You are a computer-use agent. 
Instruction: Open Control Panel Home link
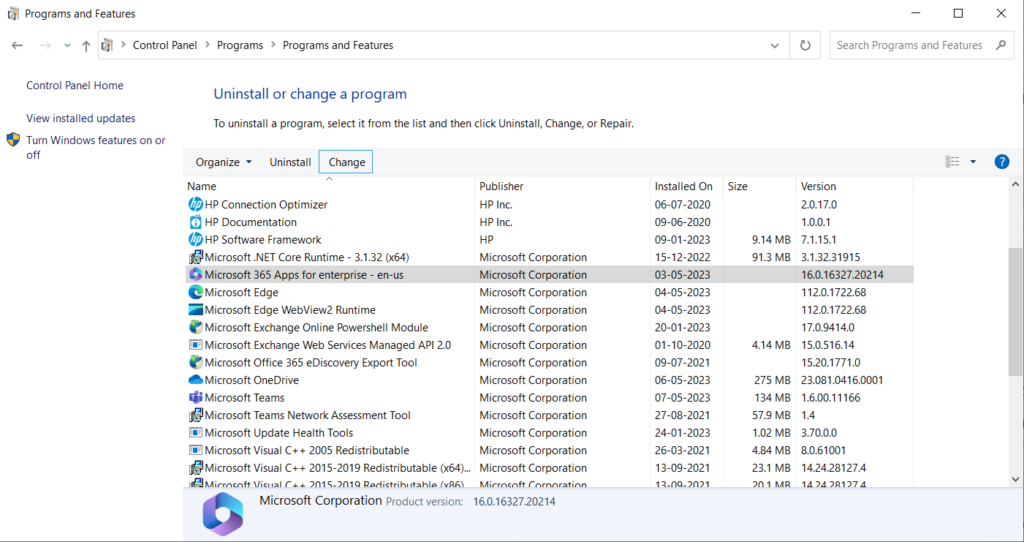click(x=74, y=86)
